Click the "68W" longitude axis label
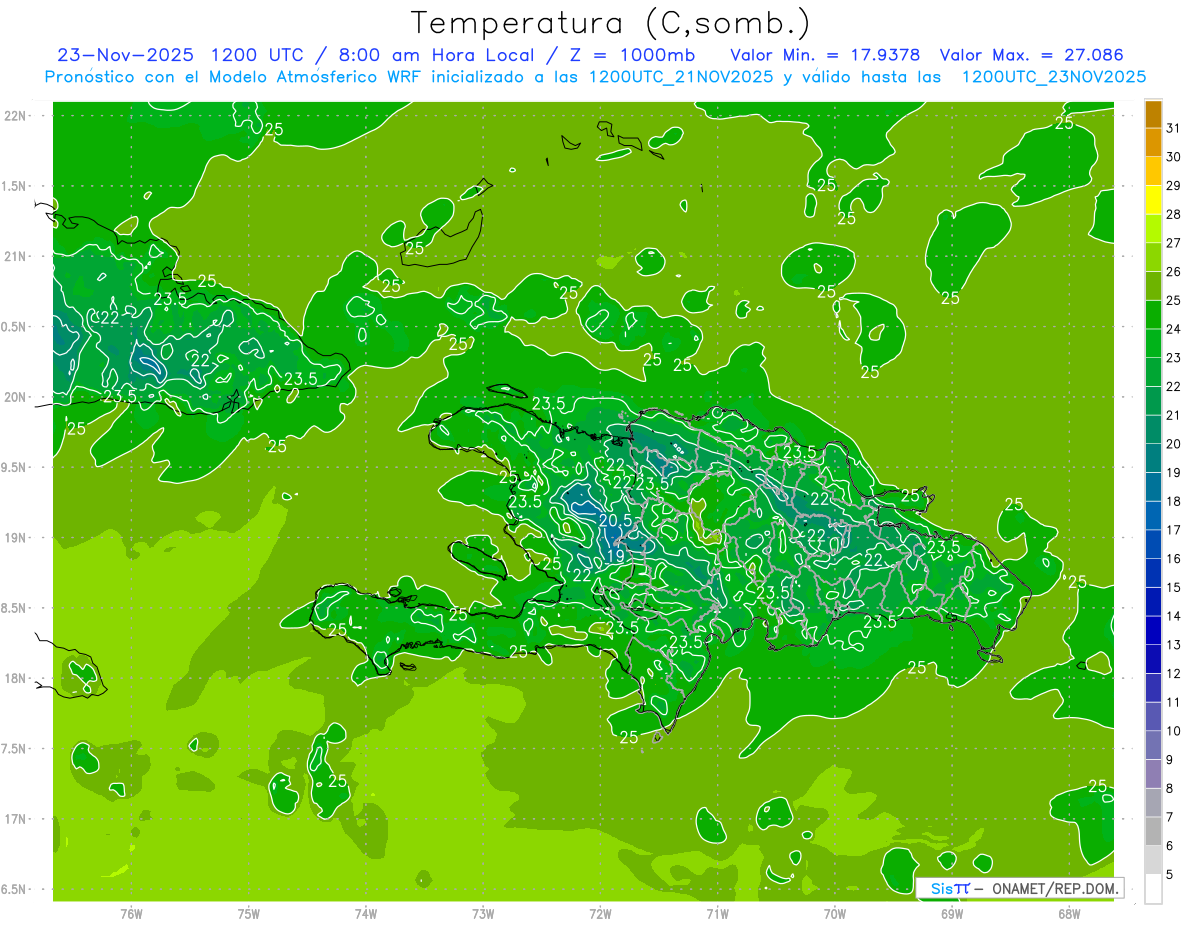Image resolution: width=1200 pixels, height=927 pixels. click(1069, 913)
